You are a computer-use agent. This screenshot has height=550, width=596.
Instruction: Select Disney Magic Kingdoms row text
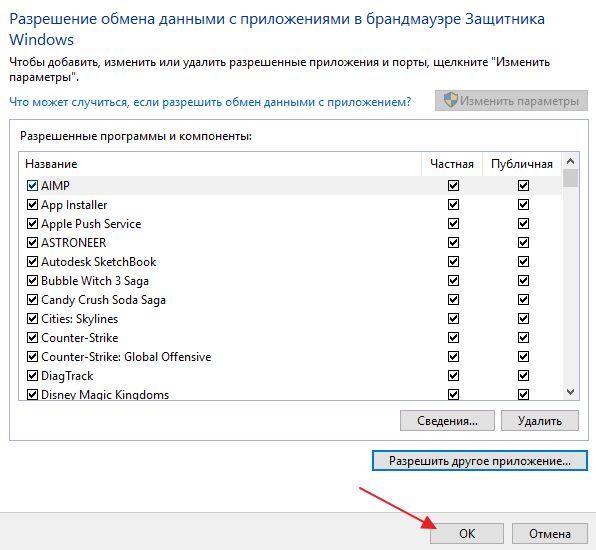105,394
